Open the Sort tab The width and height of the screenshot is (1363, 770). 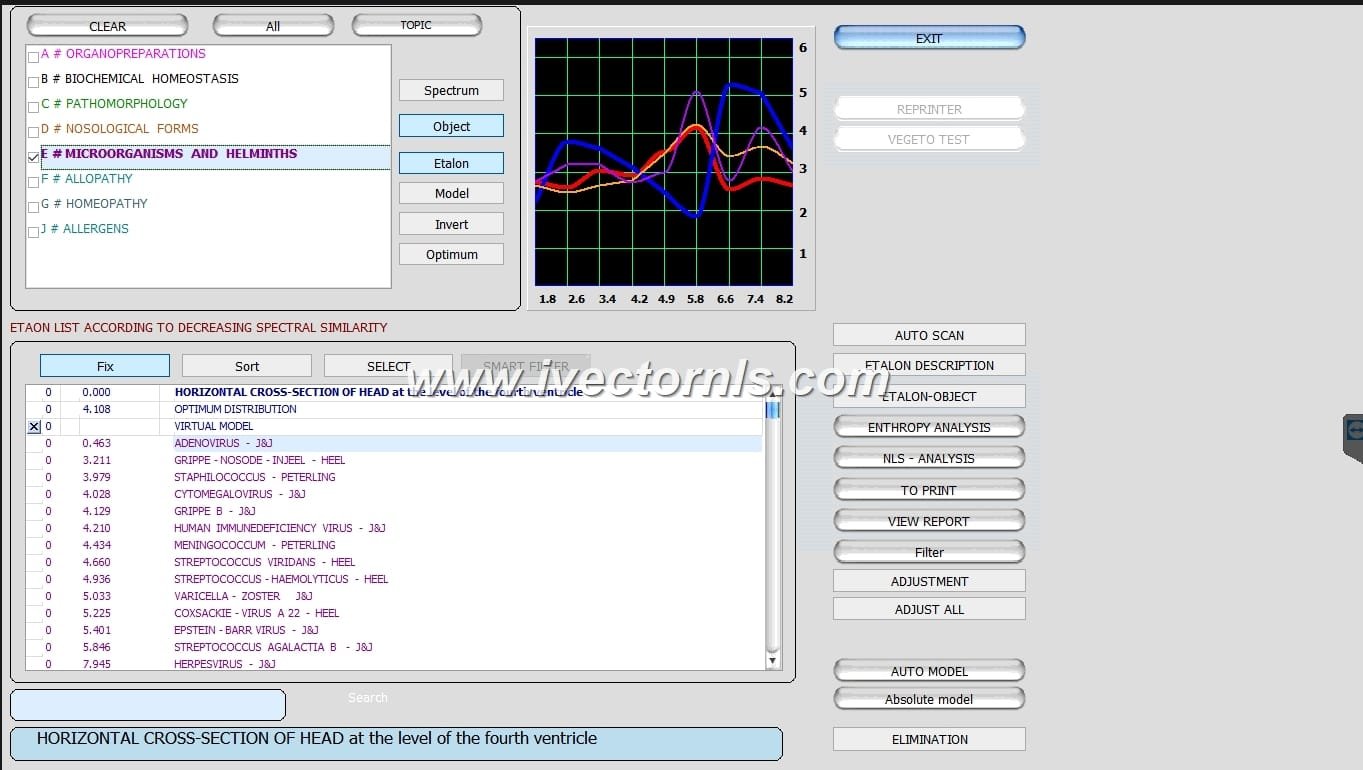pyautogui.click(x=246, y=365)
